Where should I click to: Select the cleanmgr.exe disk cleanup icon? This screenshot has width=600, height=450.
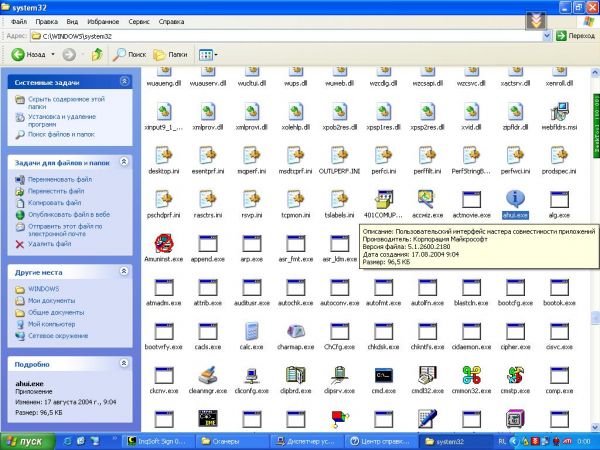208,376
